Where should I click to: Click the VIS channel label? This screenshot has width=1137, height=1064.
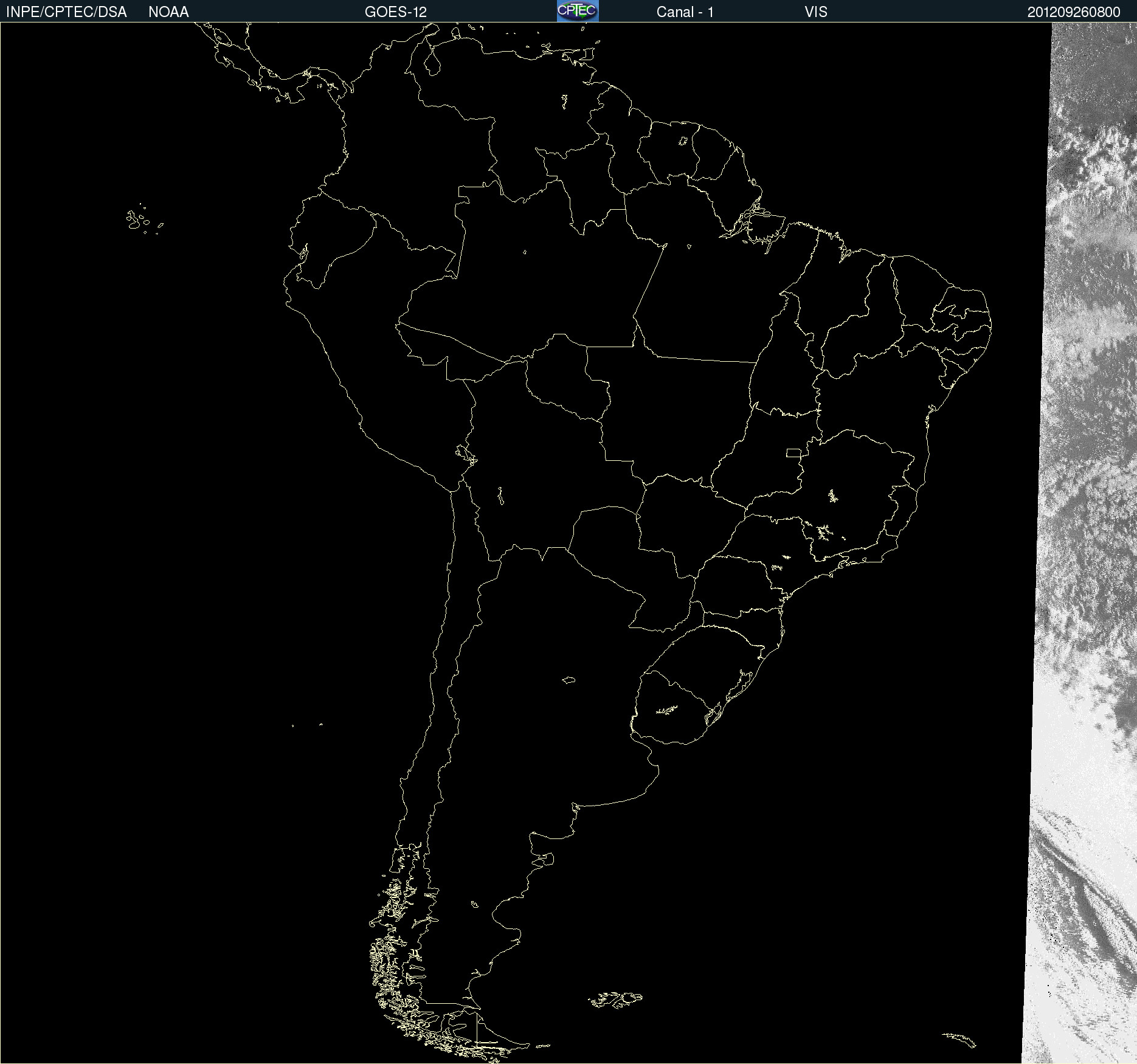pos(816,12)
